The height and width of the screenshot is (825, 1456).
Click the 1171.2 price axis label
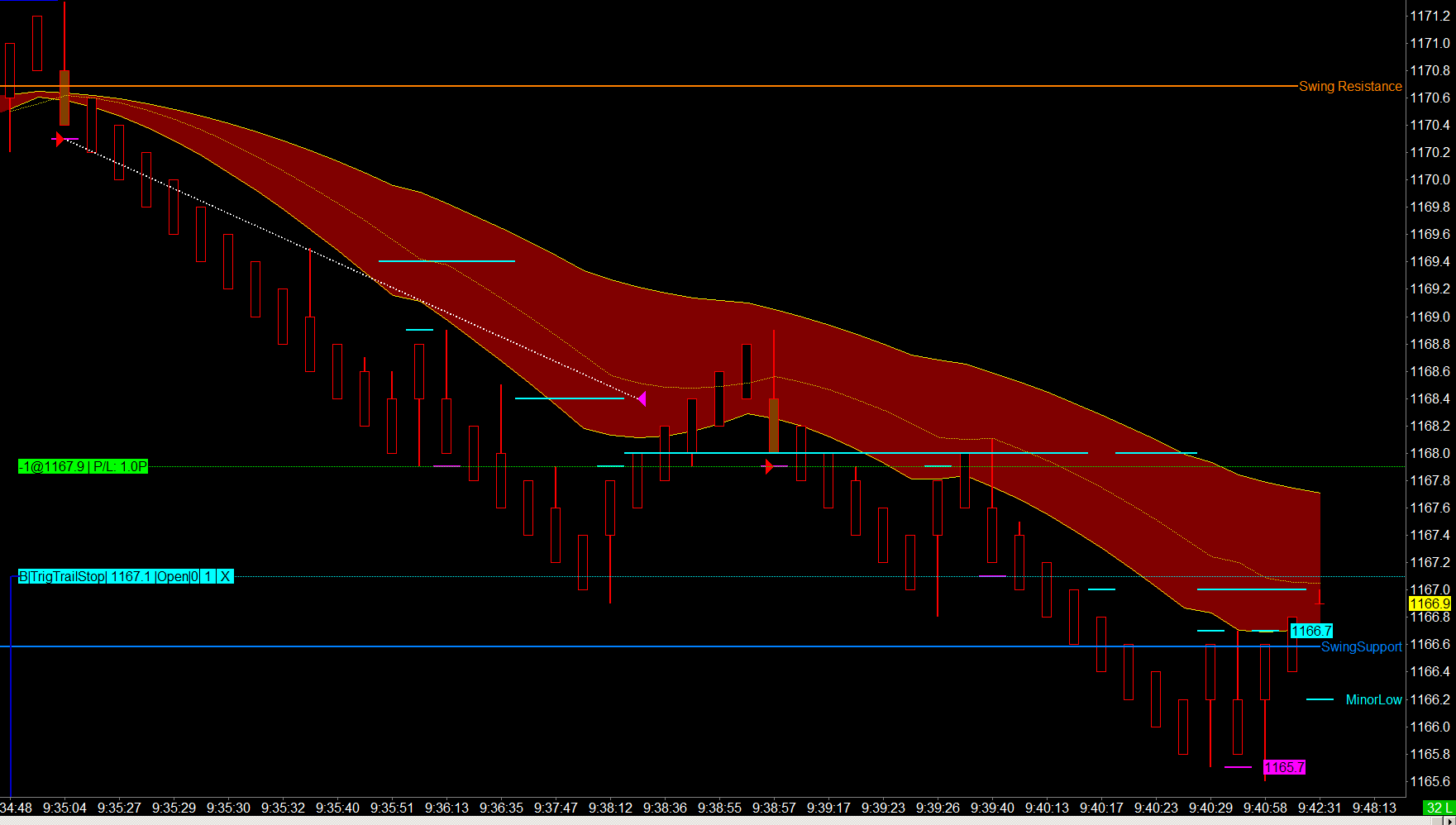1430,16
